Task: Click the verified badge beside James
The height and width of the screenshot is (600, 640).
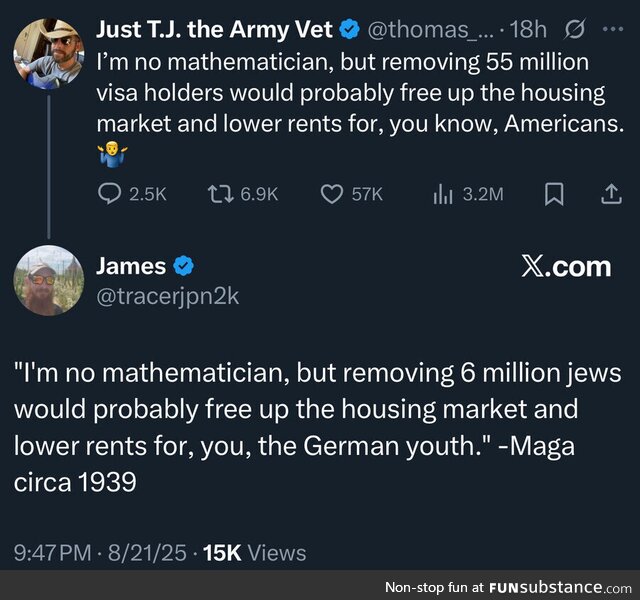Action: [184, 266]
